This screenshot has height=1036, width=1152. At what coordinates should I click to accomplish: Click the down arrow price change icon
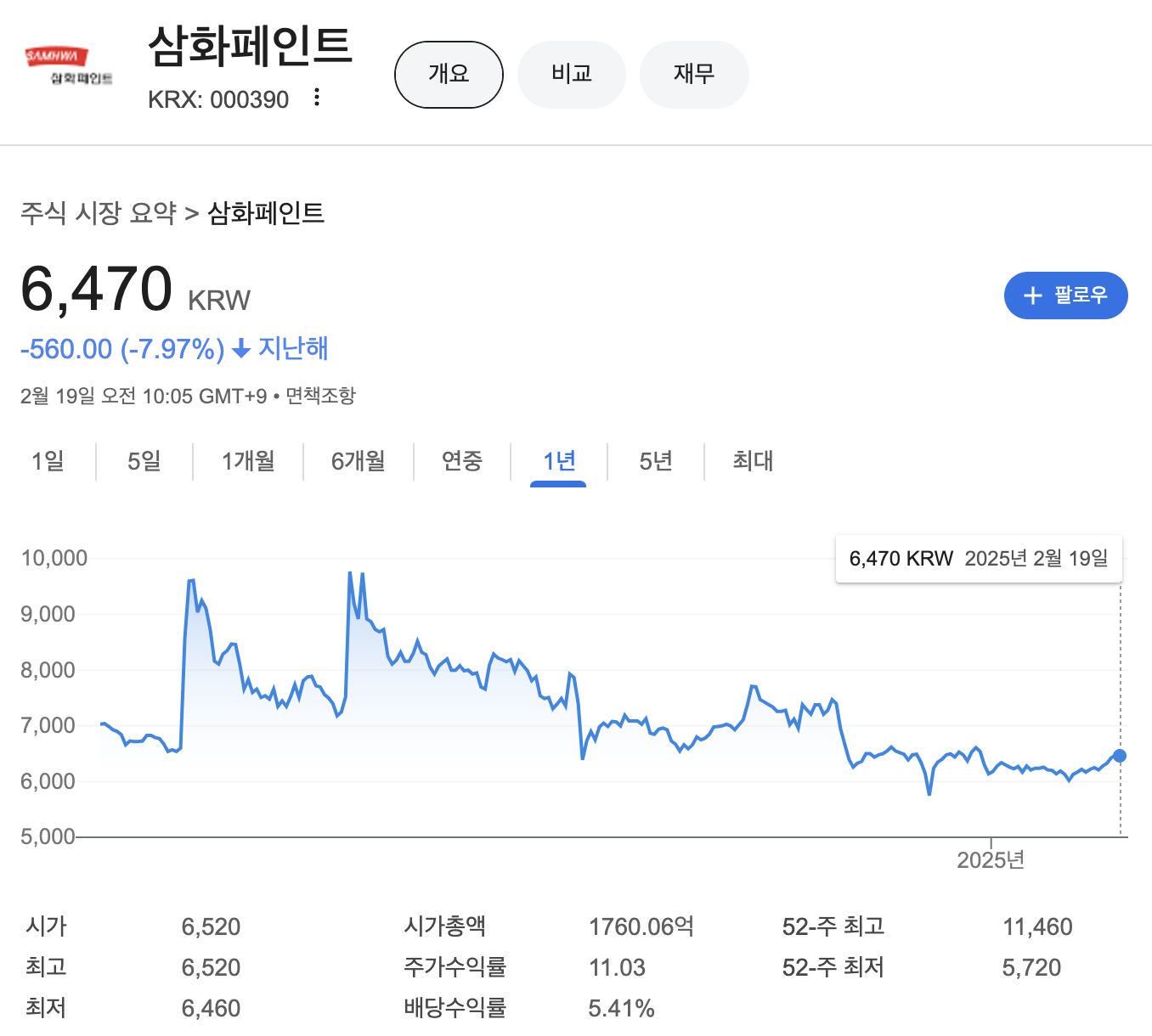241,348
